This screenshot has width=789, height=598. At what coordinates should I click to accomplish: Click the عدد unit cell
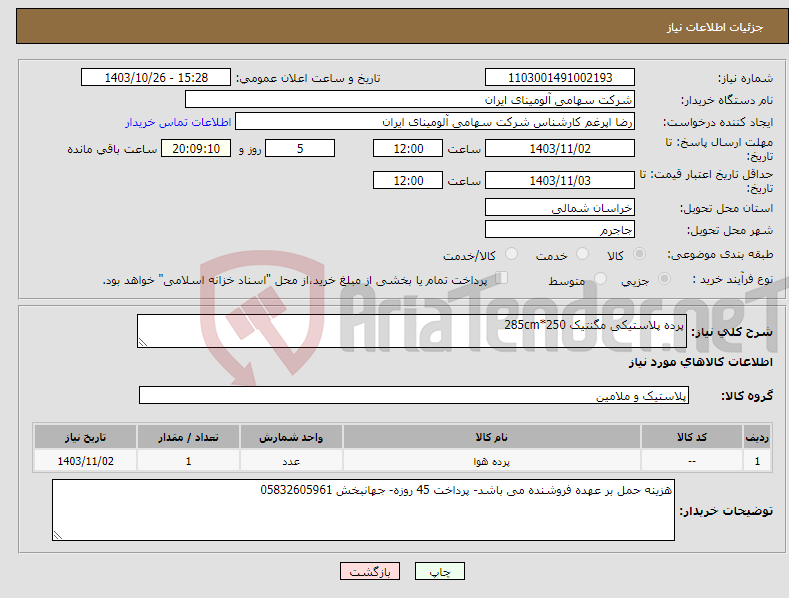click(x=291, y=461)
